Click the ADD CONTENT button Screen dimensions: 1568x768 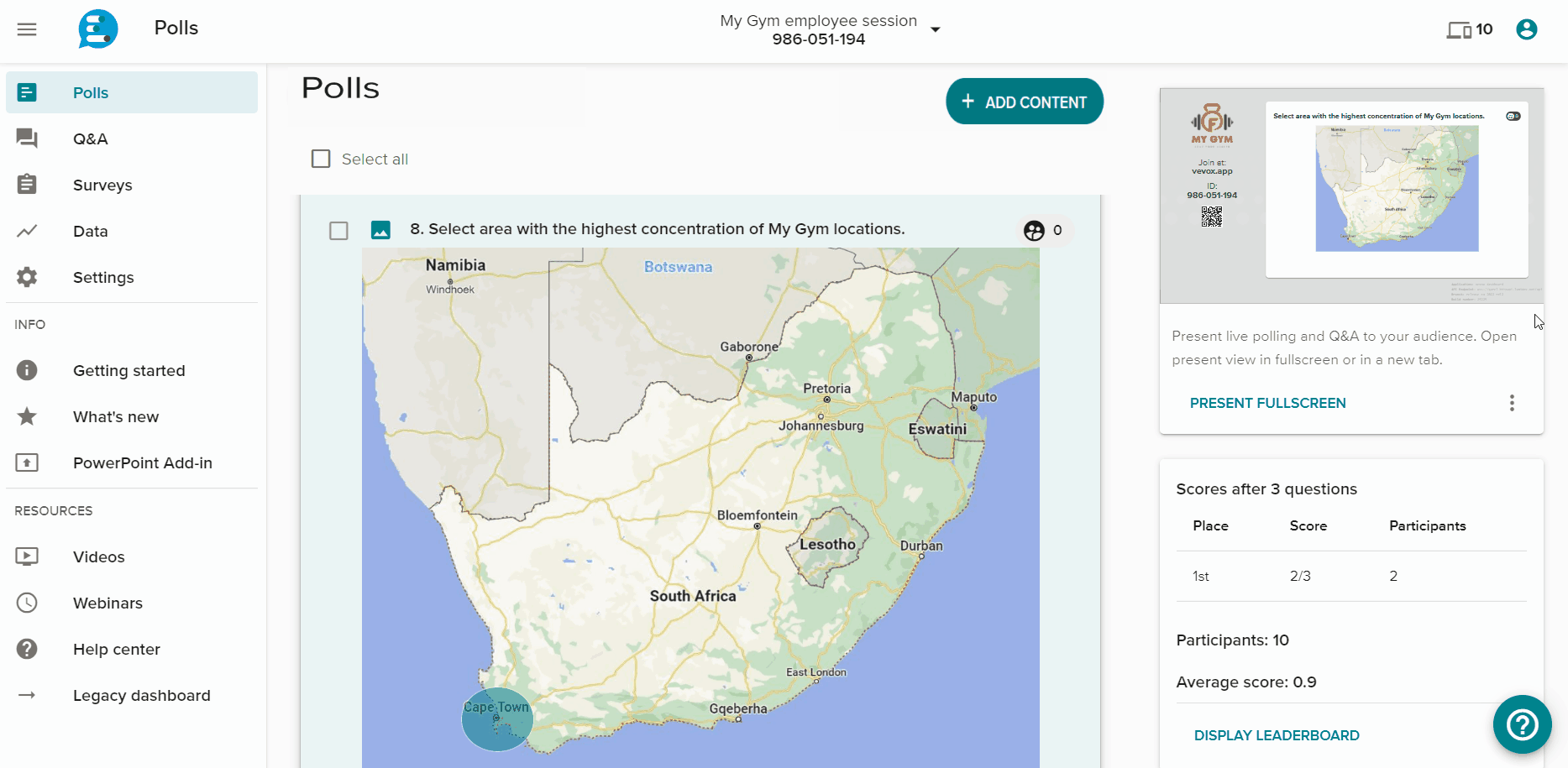click(1025, 102)
